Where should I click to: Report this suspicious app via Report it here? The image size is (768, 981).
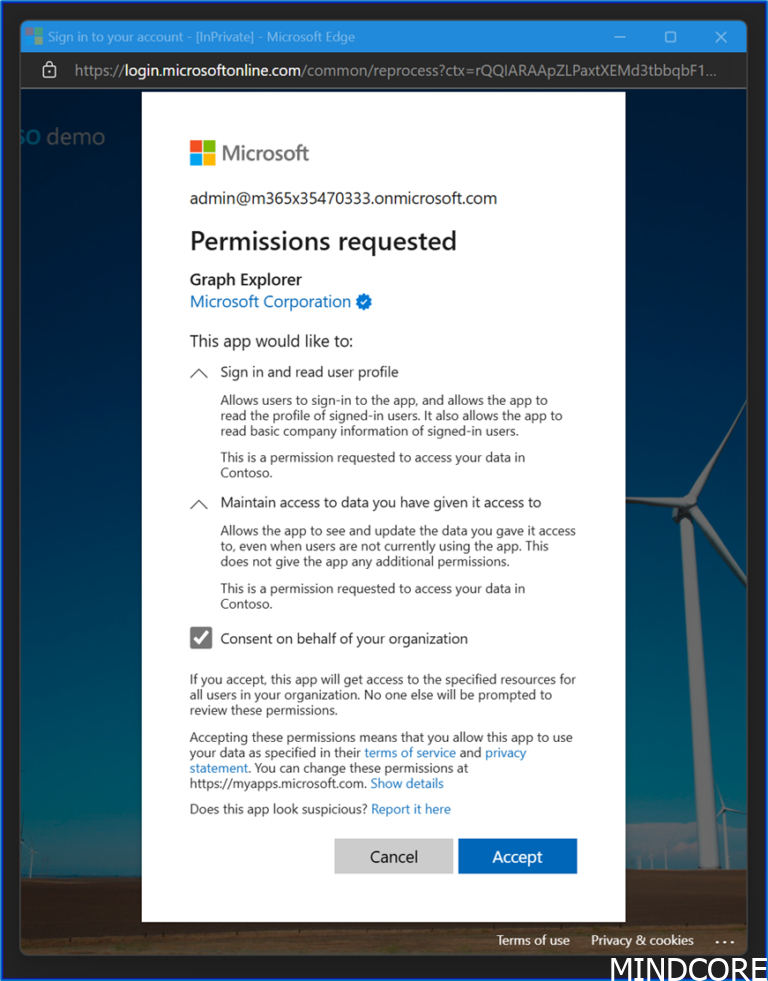point(411,808)
